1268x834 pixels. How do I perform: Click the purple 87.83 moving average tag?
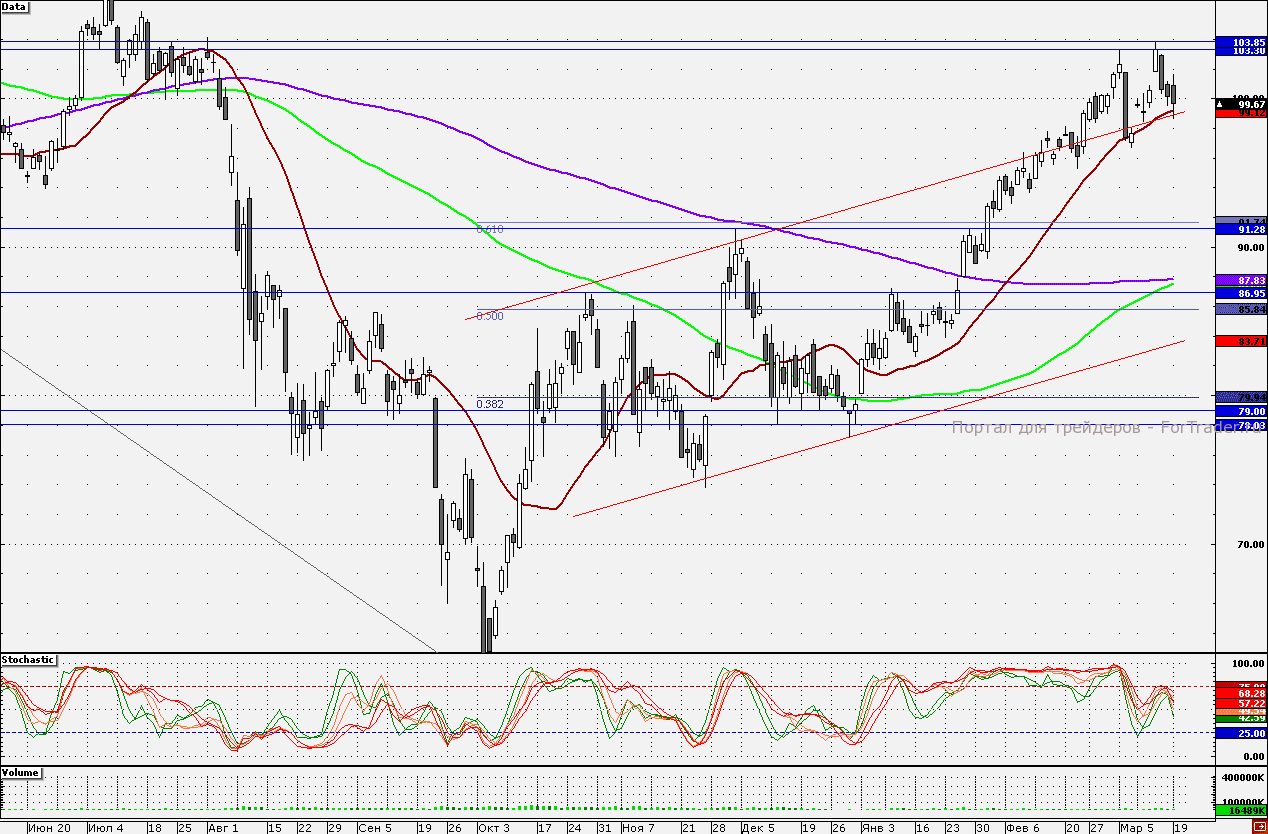(1241, 280)
